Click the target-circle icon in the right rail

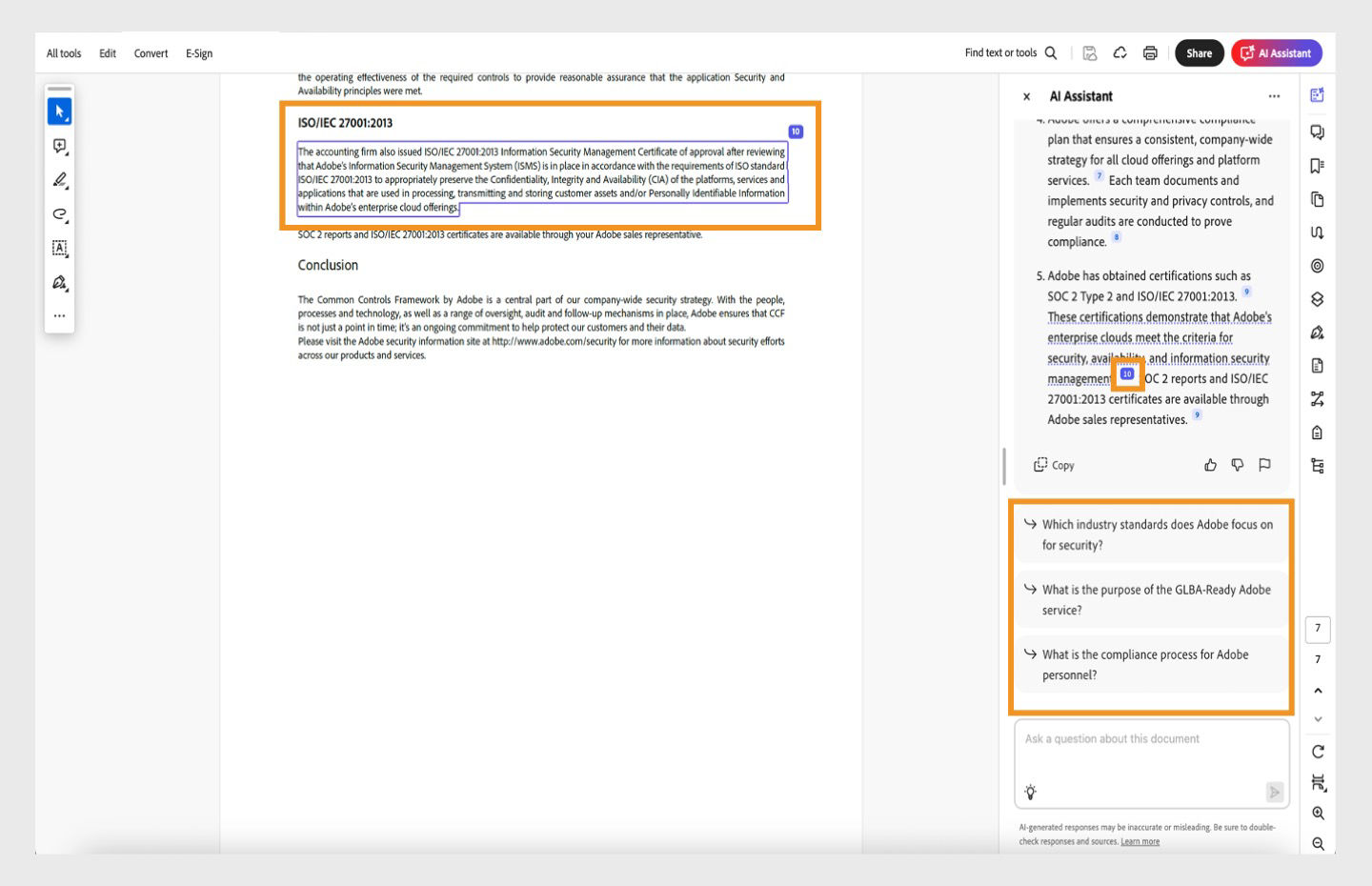click(1317, 266)
